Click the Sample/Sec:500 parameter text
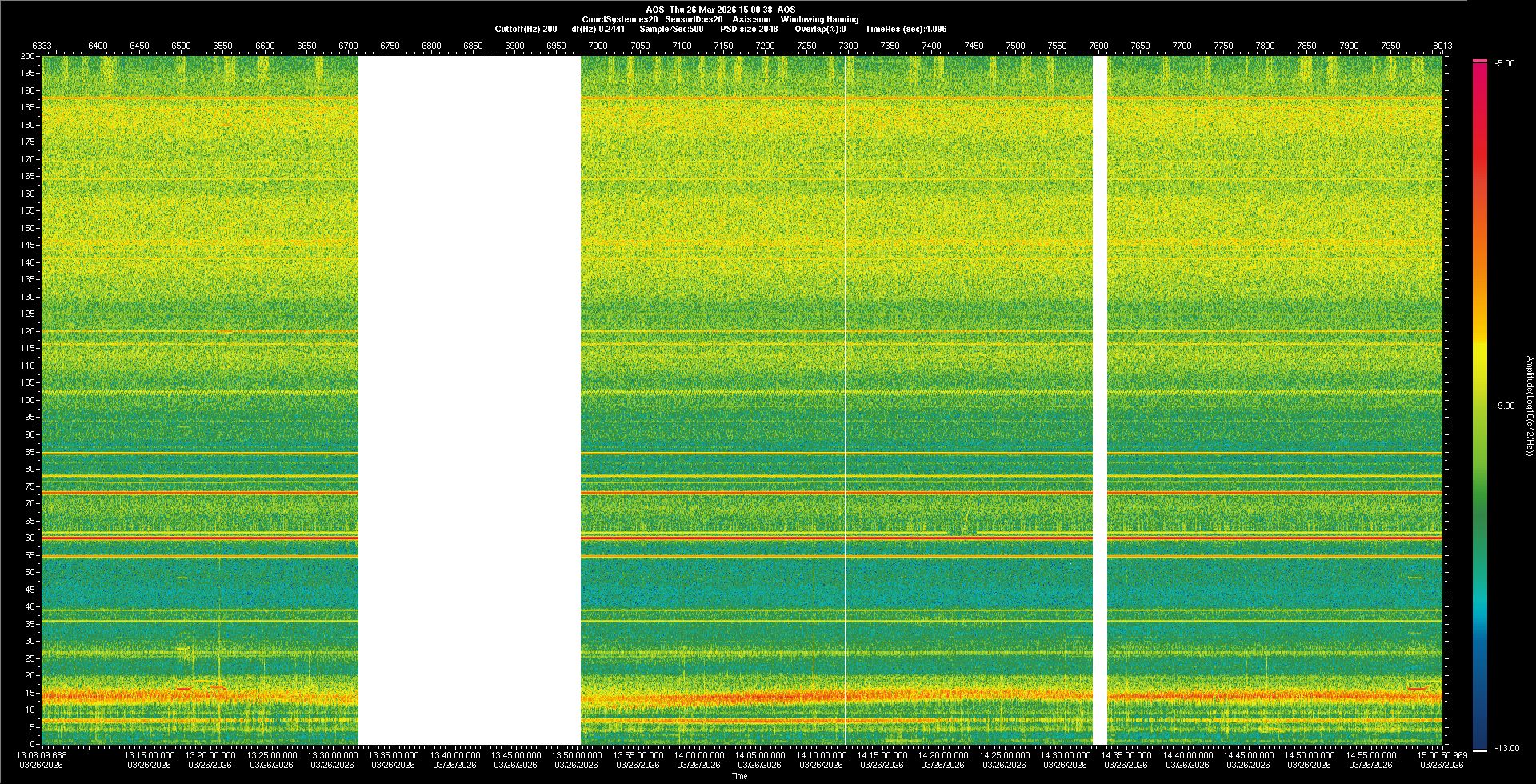 (671, 29)
